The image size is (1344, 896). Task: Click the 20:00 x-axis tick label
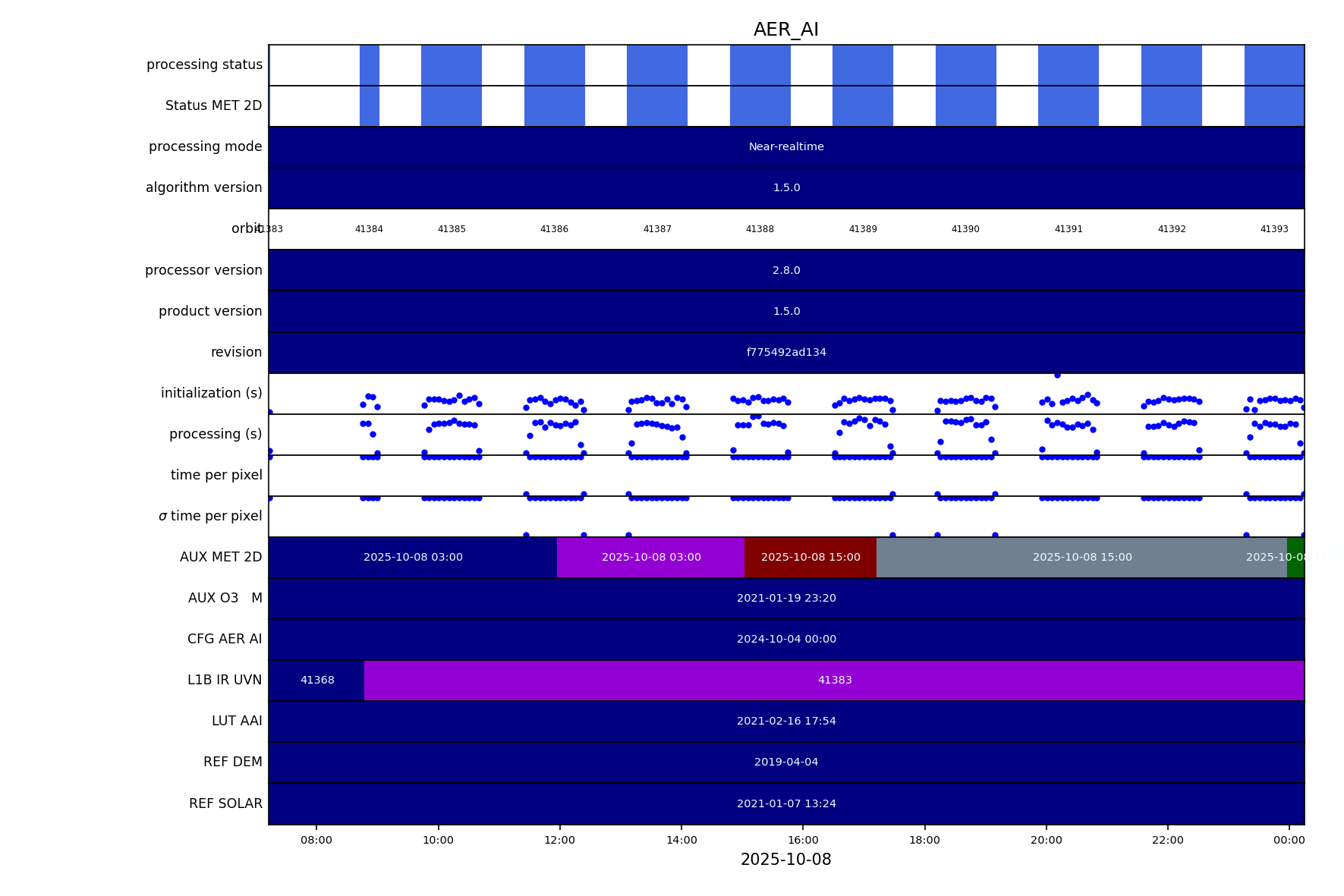[1046, 840]
